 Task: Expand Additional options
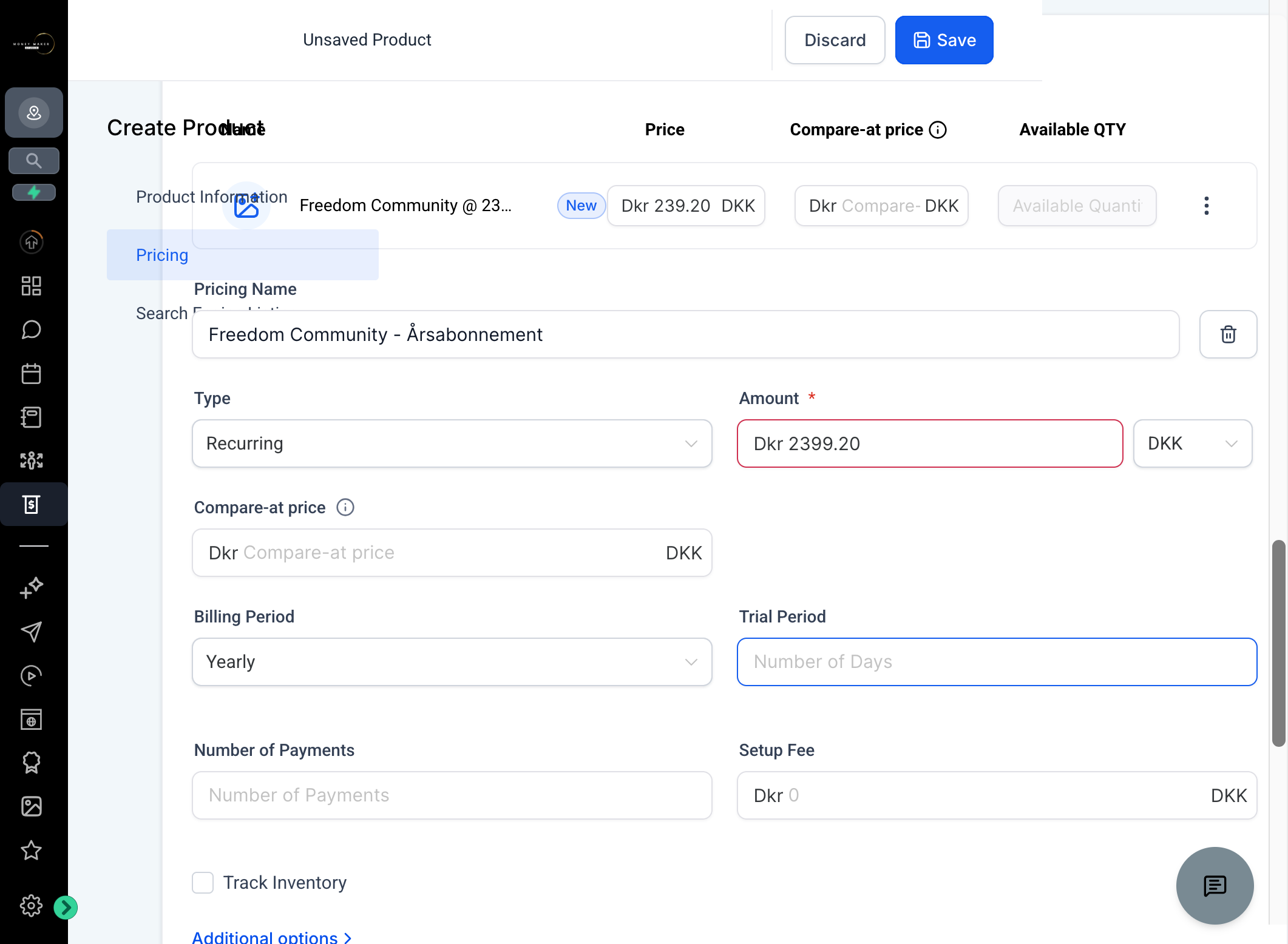click(x=272, y=937)
